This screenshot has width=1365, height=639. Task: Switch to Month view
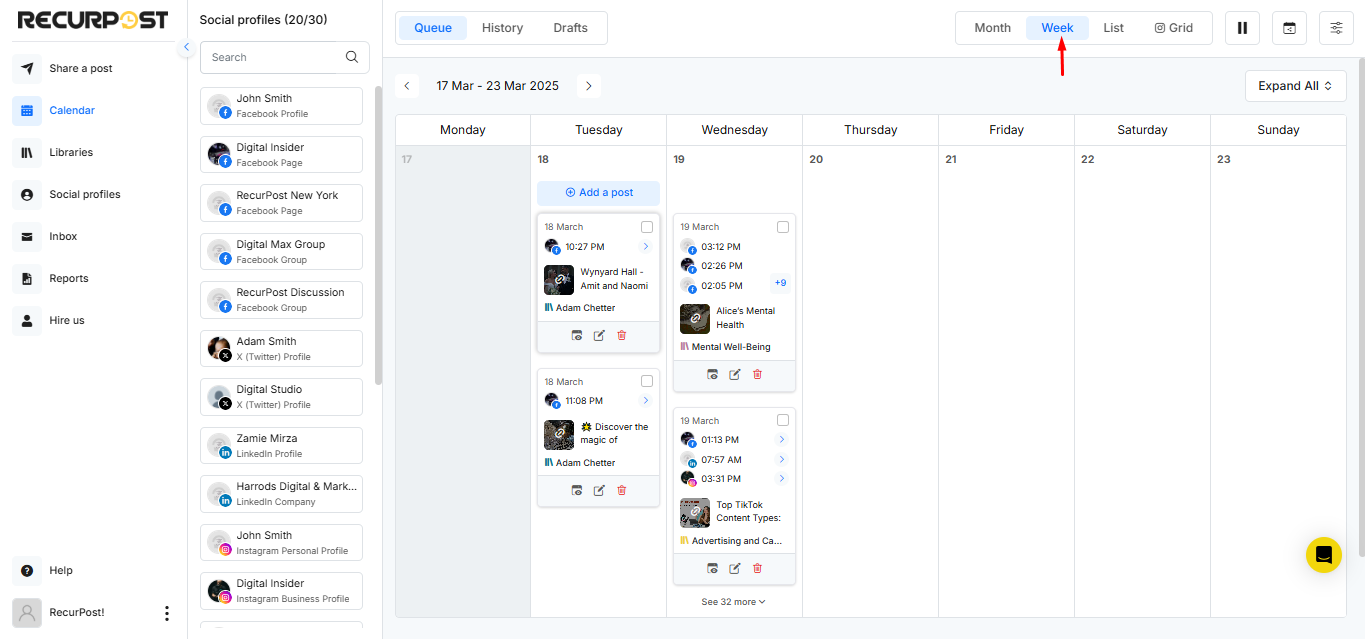click(x=992, y=28)
